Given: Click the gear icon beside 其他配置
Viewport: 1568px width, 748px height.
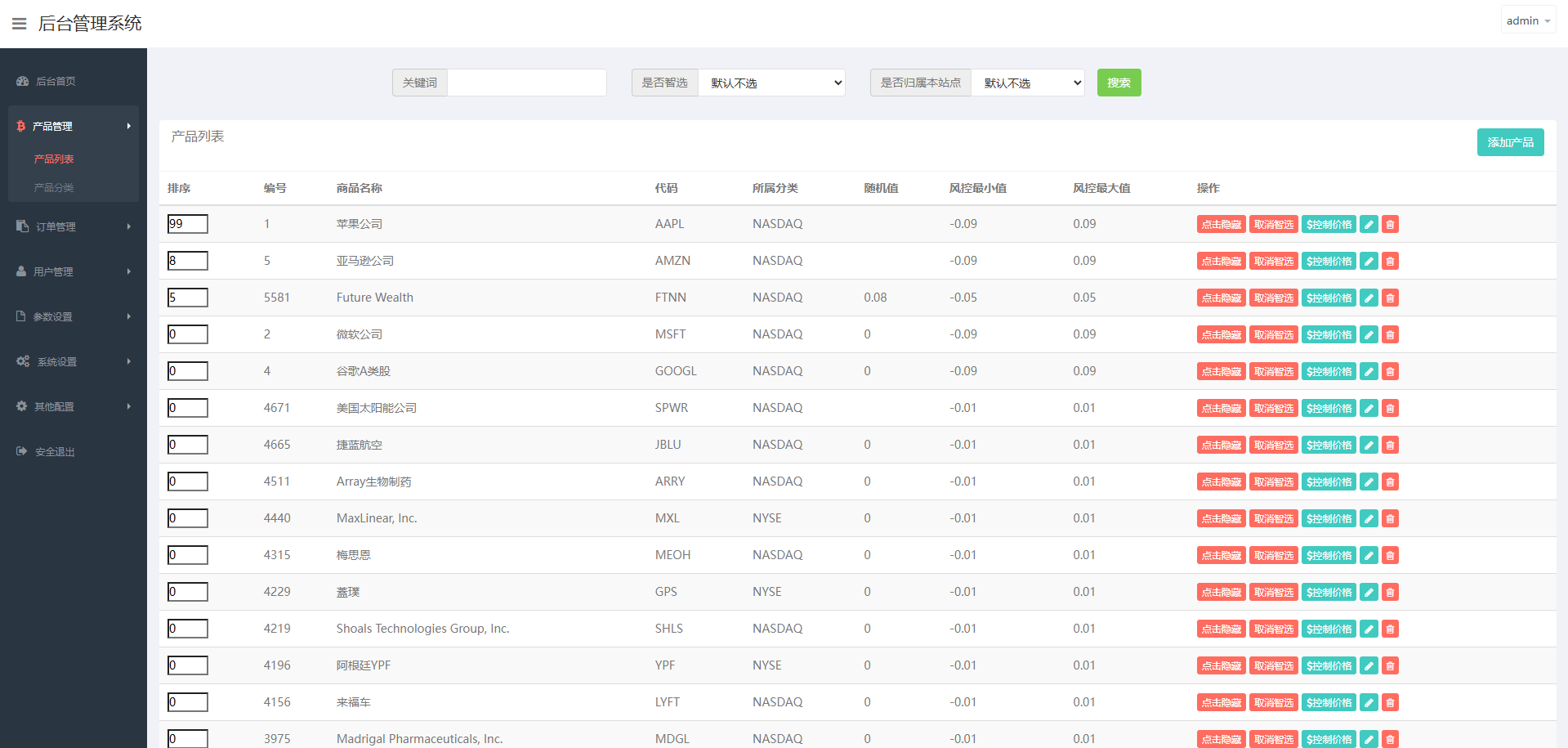Looking at the screenshot, I should click(21, 406).
